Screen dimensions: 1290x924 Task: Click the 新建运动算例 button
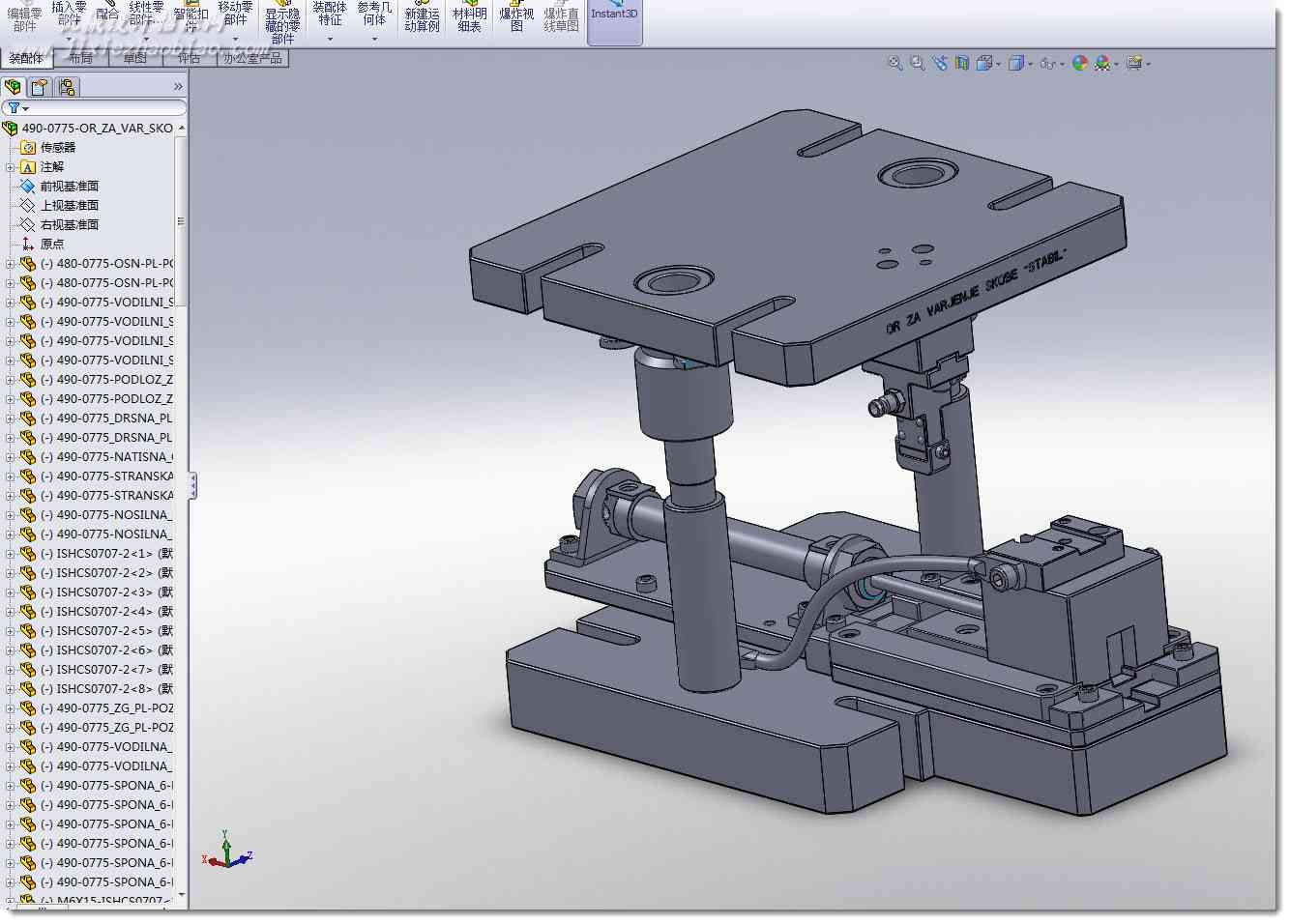(422, 17)
